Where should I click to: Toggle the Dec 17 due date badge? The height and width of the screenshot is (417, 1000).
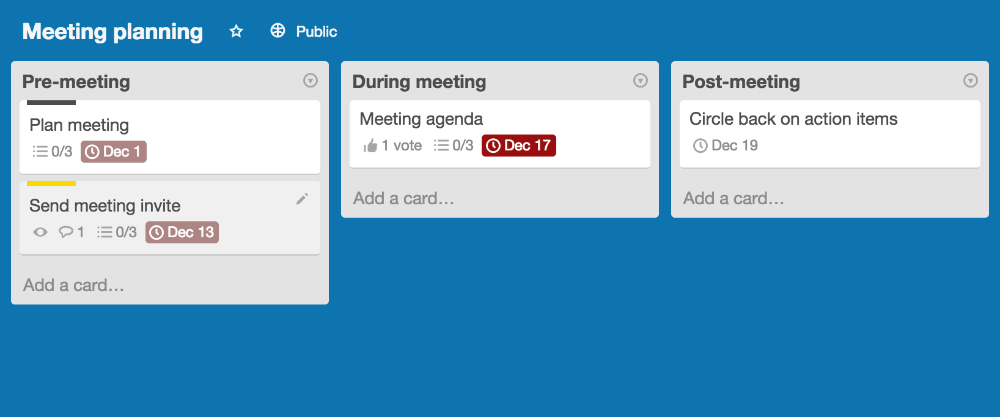pyautogui.click(x=518, y=146)
